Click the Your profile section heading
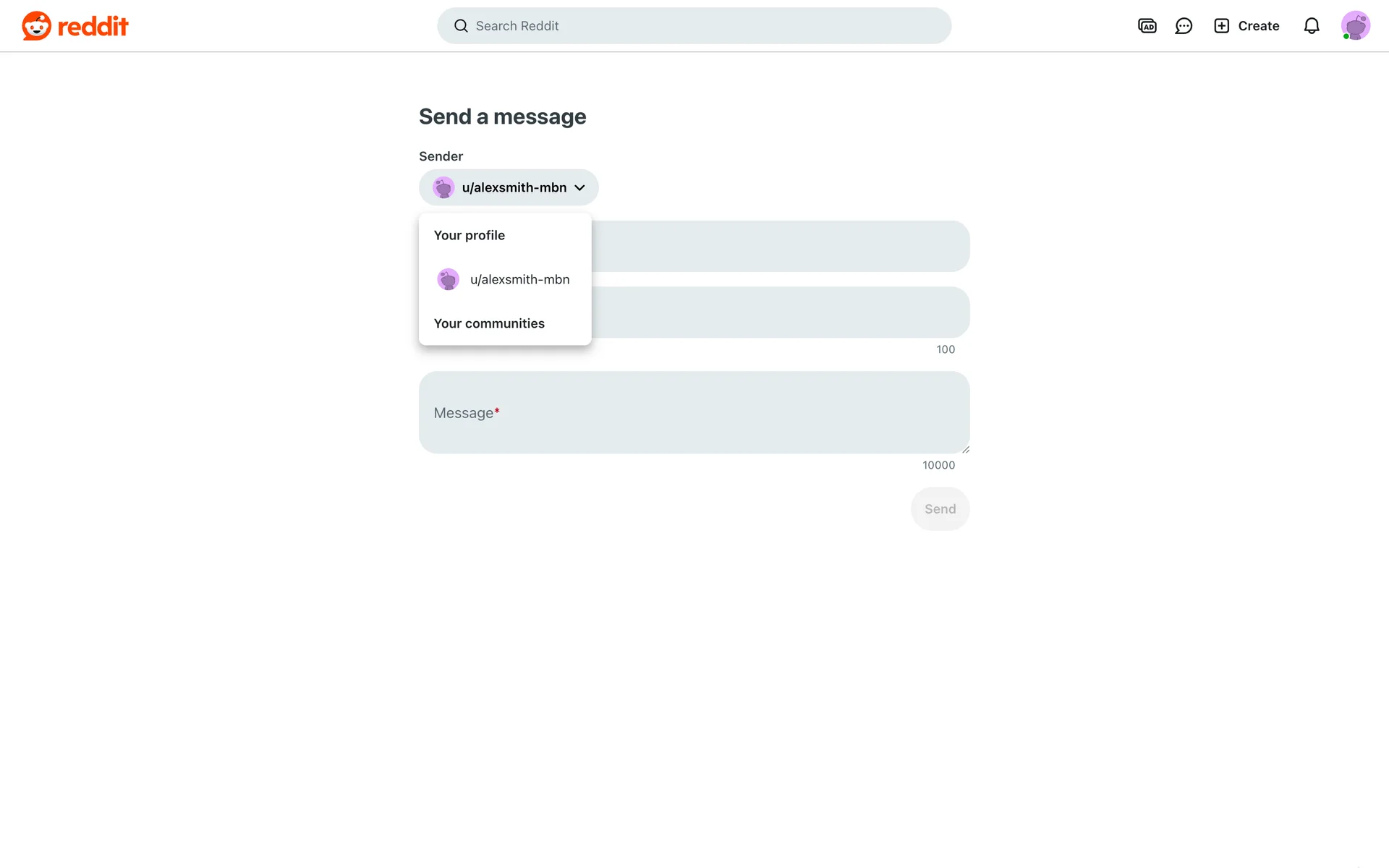 click(470, 235)
